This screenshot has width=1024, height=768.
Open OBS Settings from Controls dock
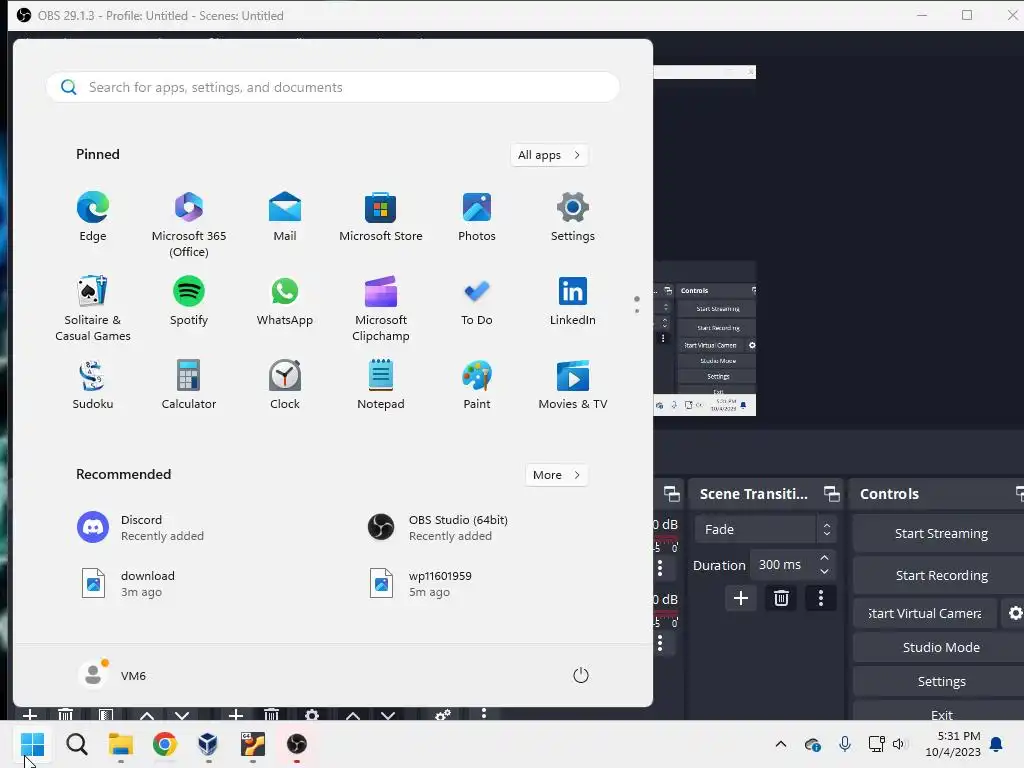(x=940, y=681)
